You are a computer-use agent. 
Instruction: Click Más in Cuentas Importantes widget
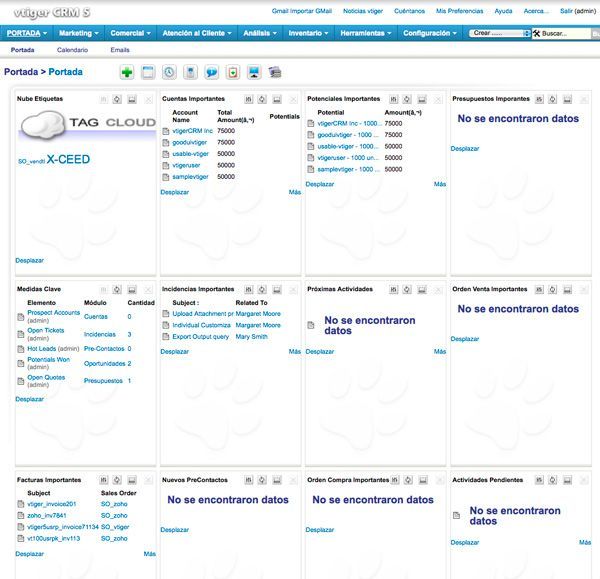tap(295, 192)
